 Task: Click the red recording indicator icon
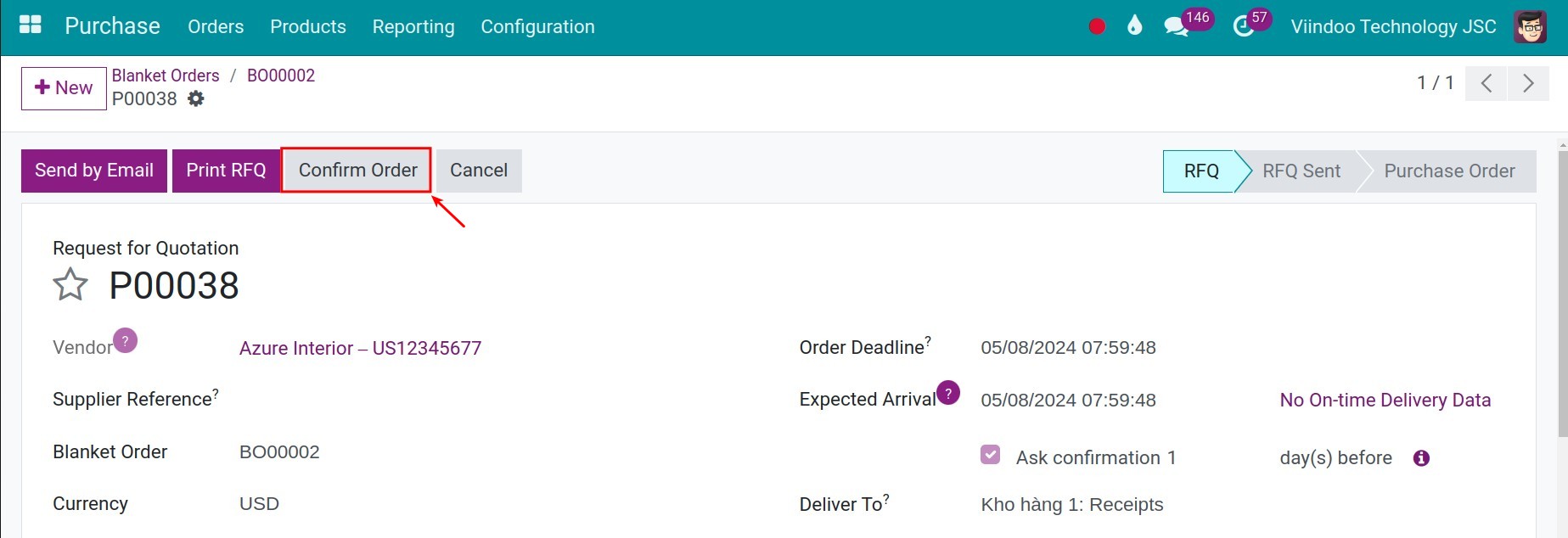coord(1097,26)
